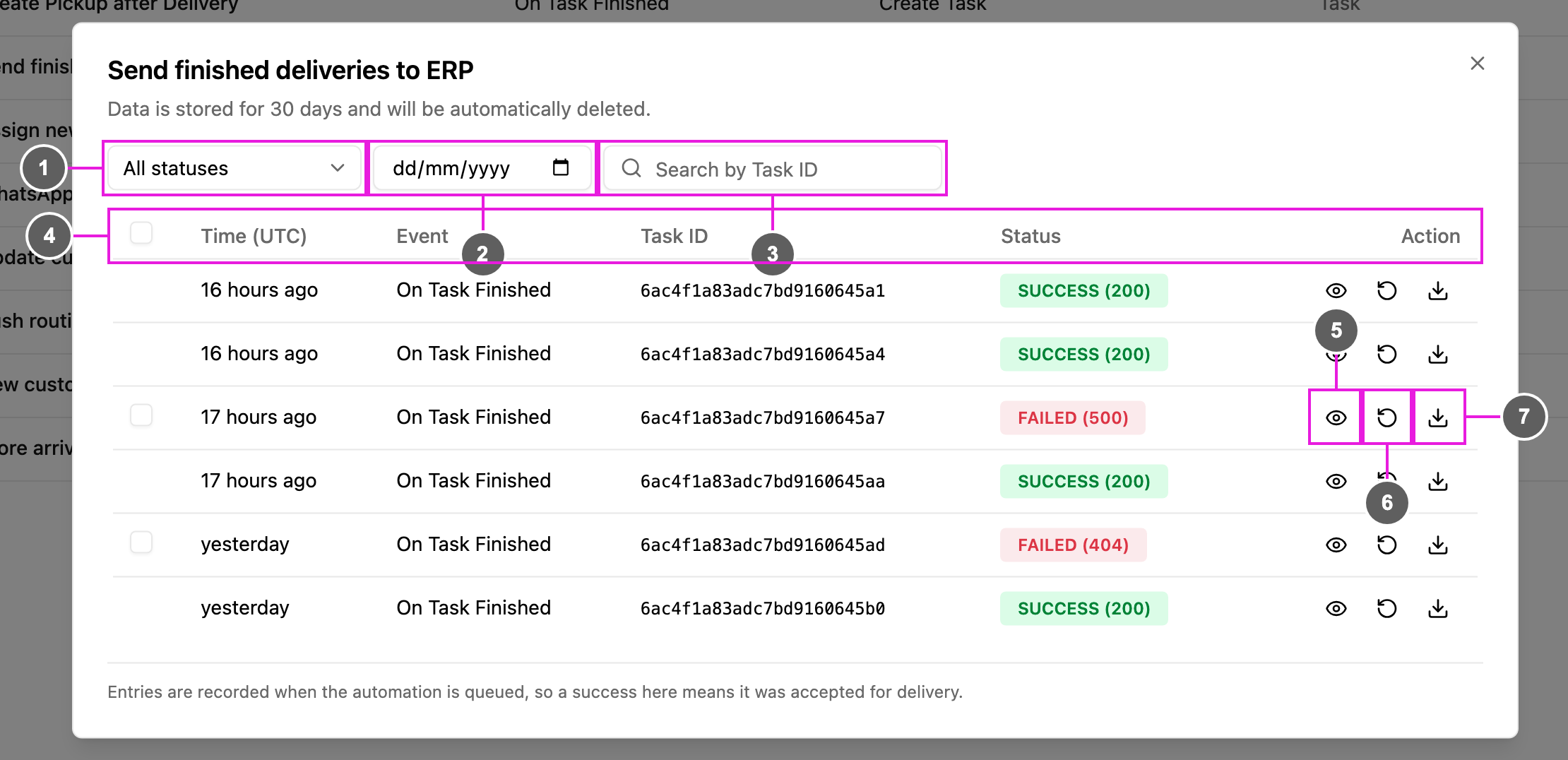Click task ID 6ac4f1a83adc7bd9160645a1

763,291
